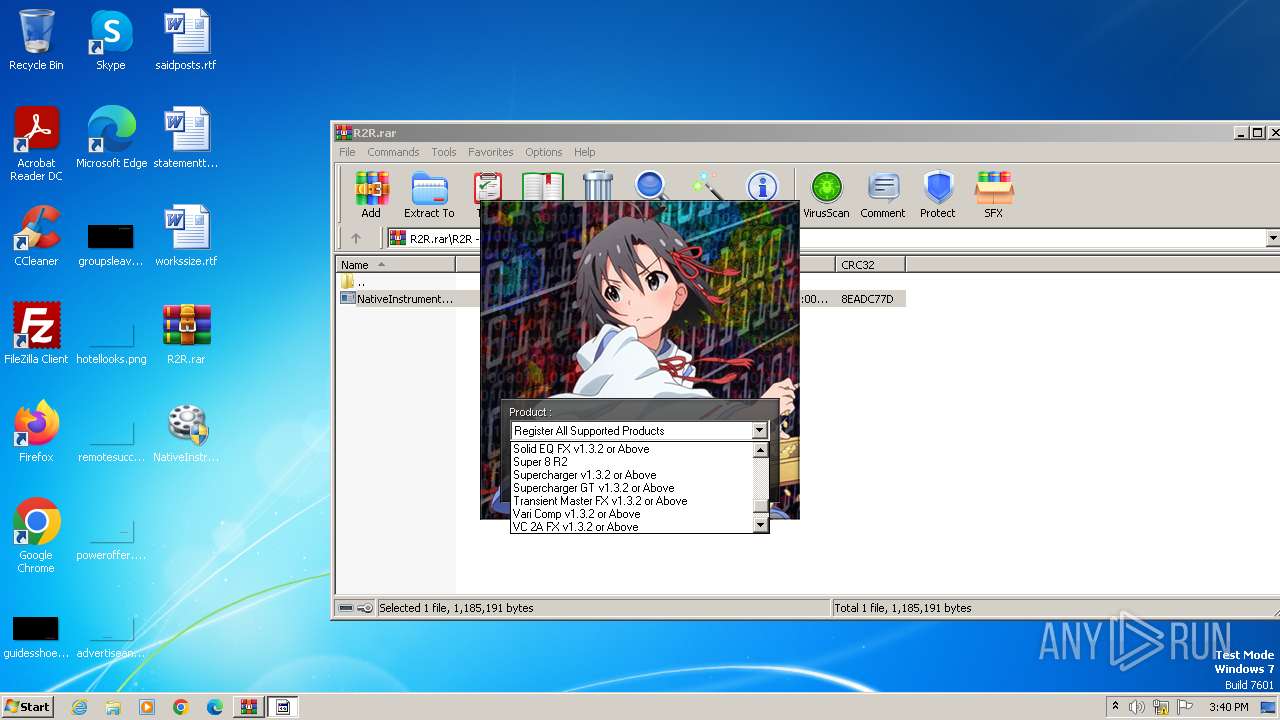Click the Wizard wand toolbar icon
The image size is (1280, 720).
click(706, 186)
